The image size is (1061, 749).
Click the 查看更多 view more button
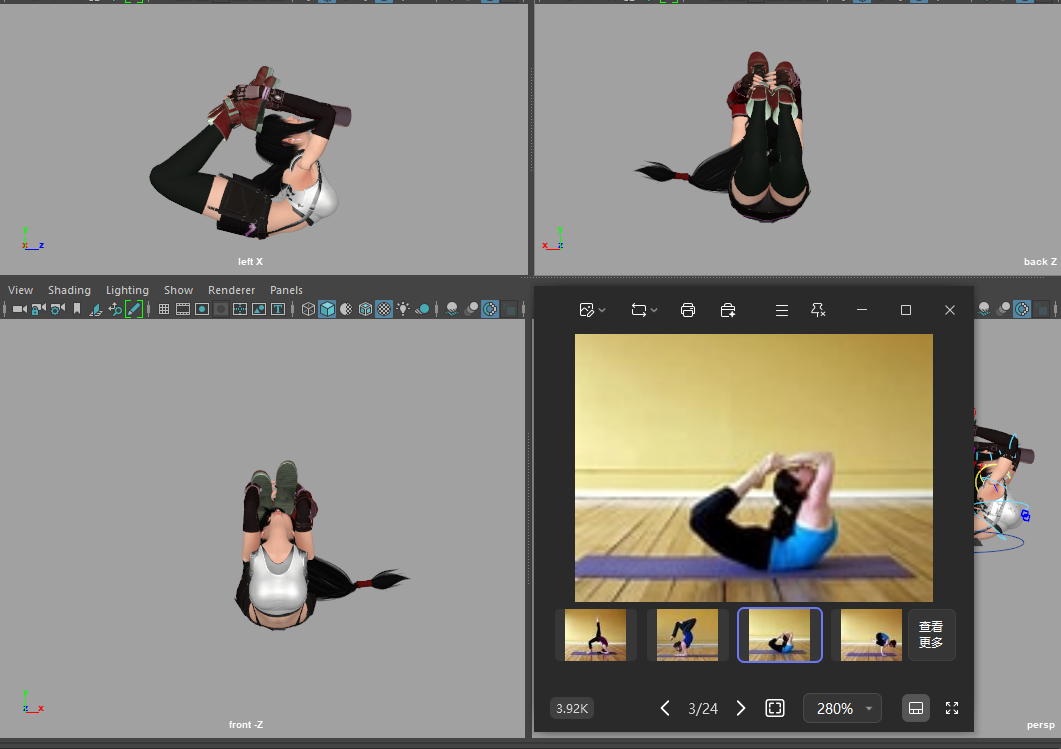931,635
